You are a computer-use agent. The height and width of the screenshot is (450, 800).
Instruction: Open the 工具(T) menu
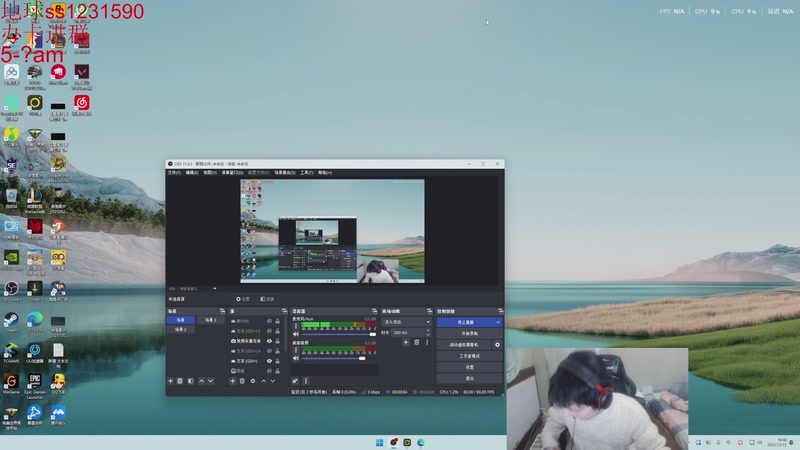tap(306, 172)
